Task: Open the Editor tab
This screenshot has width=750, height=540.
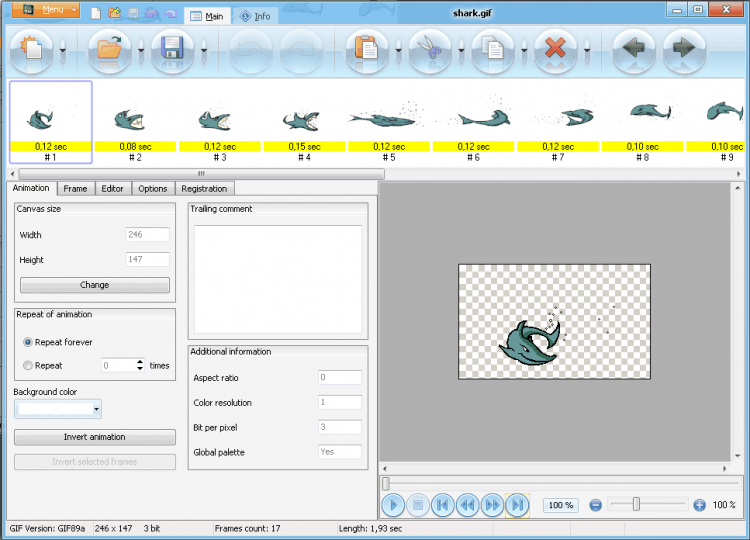Action: tap(112, 189)
